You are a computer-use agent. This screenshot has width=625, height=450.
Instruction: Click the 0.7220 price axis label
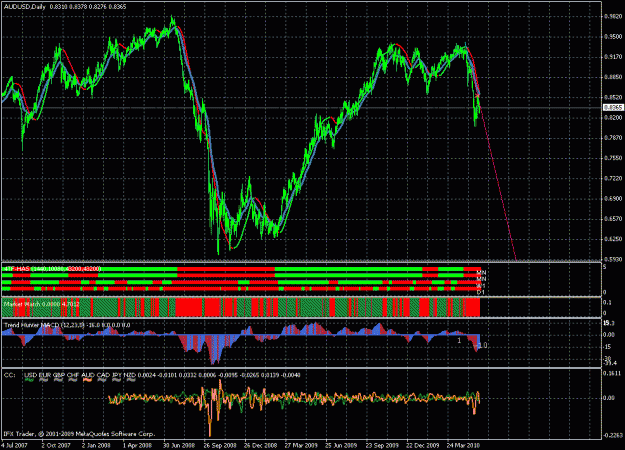coord(613,178)
